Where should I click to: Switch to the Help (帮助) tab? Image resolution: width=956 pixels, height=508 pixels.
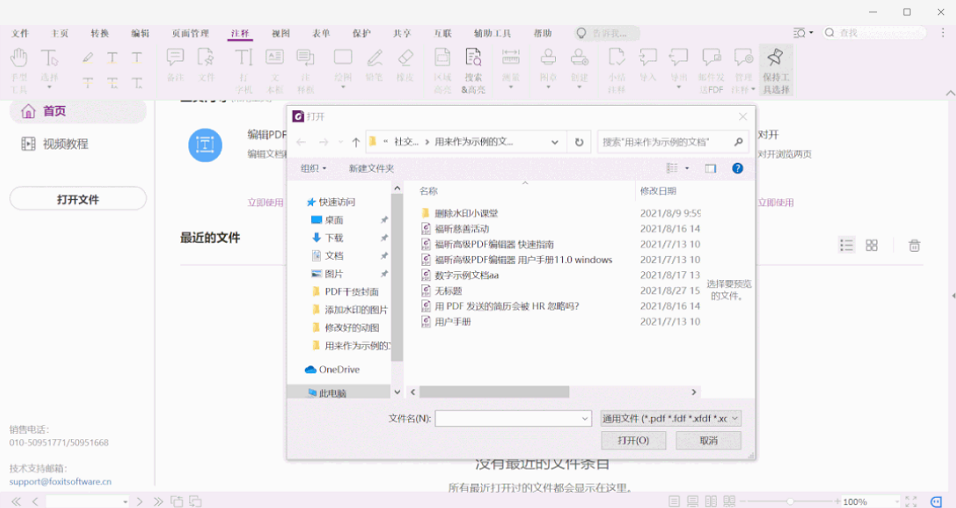click(x=543, y=34)
